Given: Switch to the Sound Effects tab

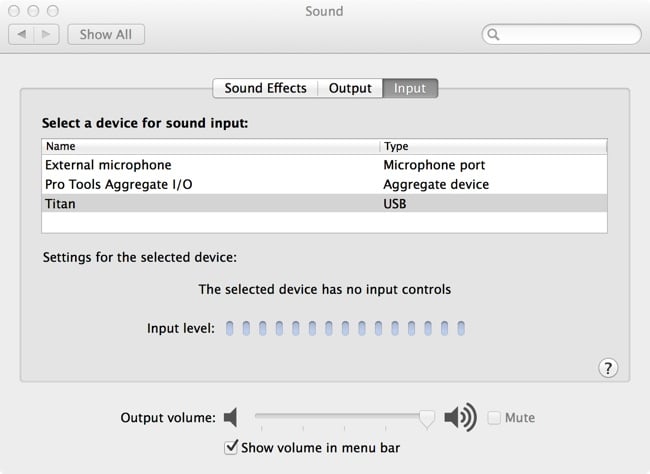Looking at the screenshot, I should [x=265, y=88].
